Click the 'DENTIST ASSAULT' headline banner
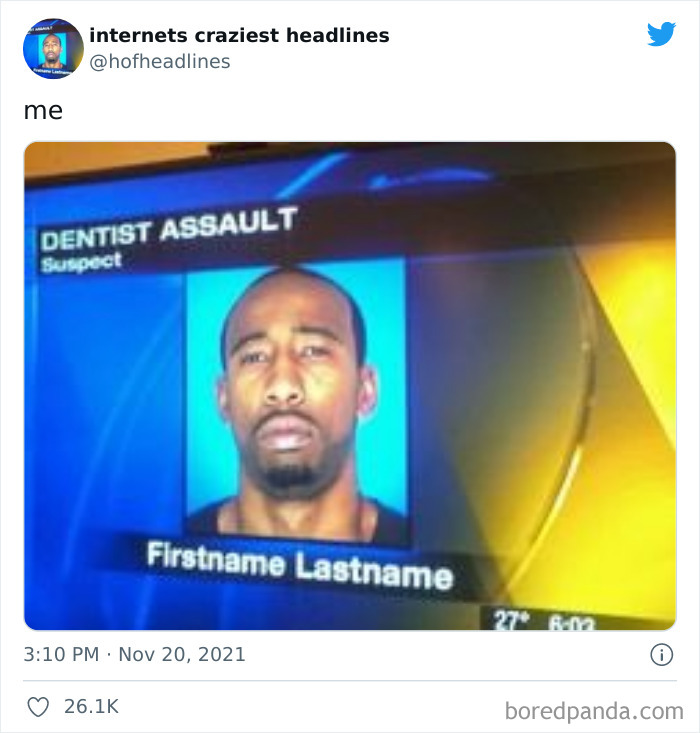 (169, 228)
